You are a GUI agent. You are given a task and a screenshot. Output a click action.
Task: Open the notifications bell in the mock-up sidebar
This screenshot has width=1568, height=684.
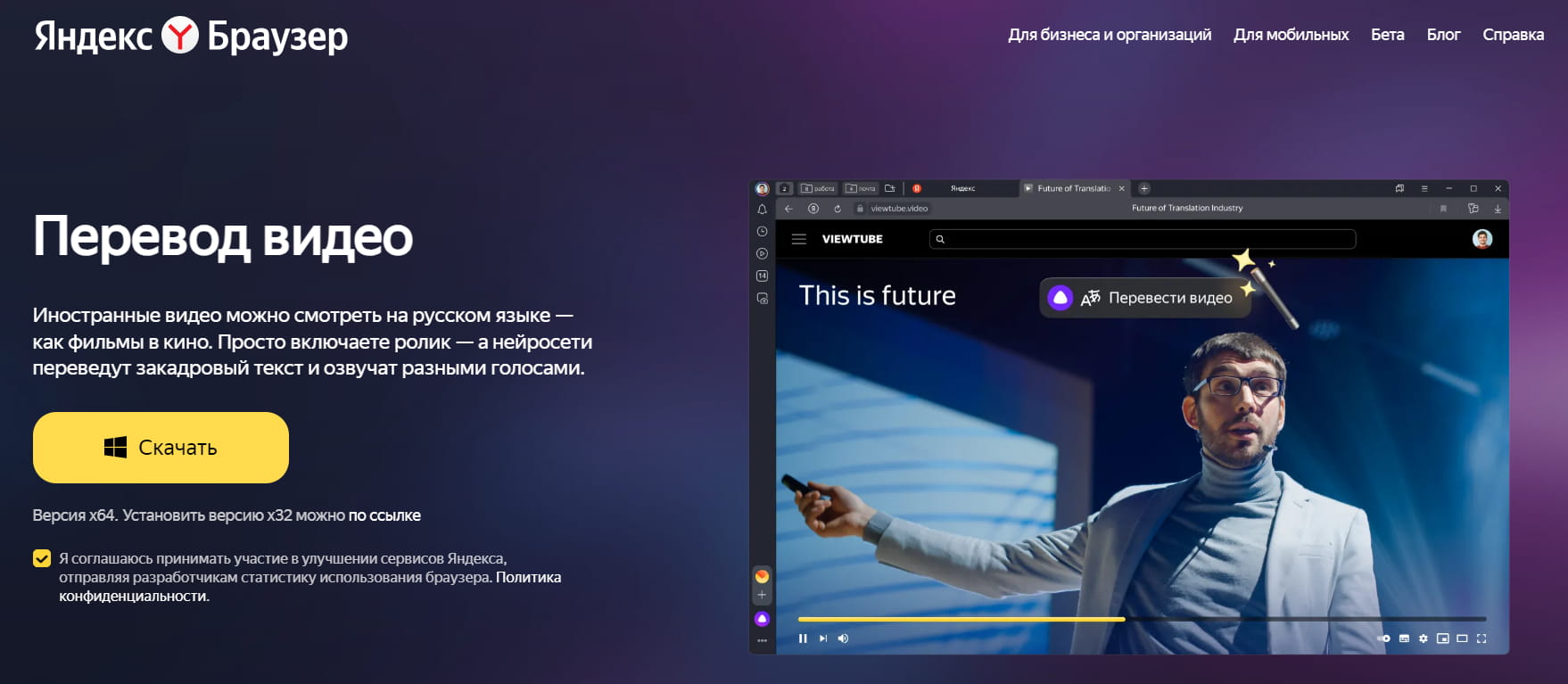(762, 210)
